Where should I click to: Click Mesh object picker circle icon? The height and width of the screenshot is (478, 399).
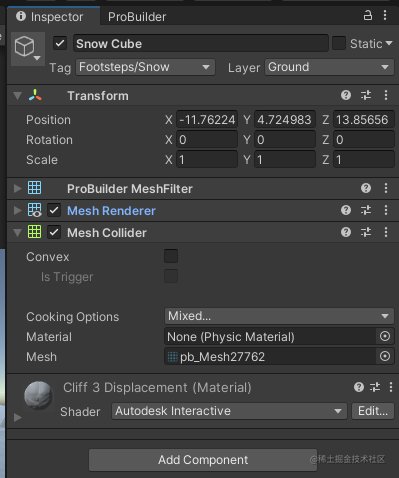[x=385, y=356]
